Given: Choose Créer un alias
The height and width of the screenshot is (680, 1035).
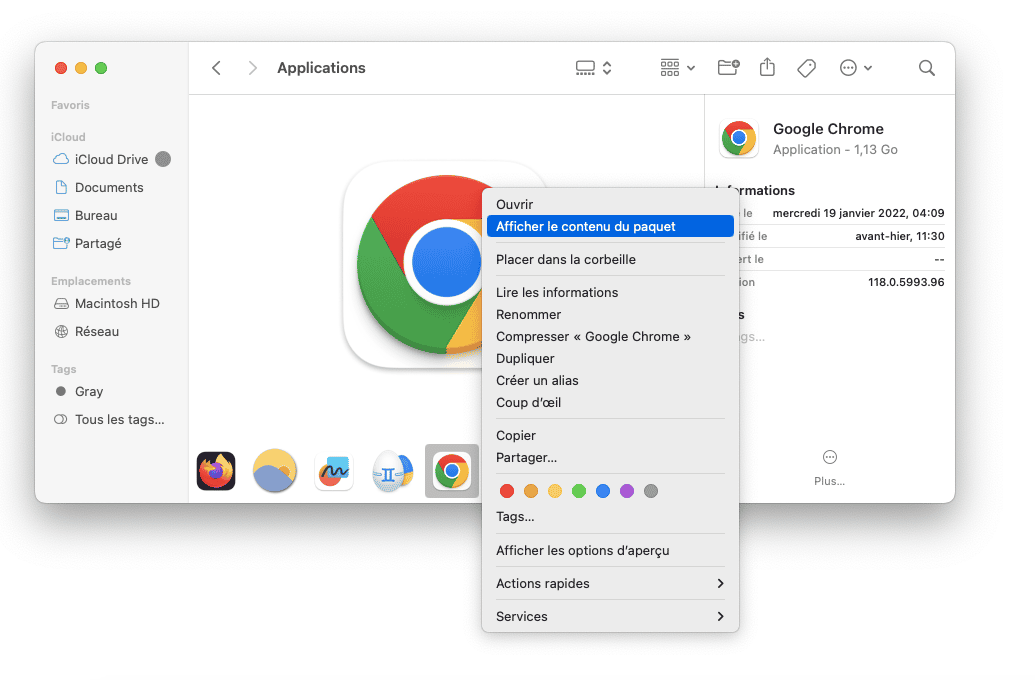Looking at the screenshot, I should point(611,381).
